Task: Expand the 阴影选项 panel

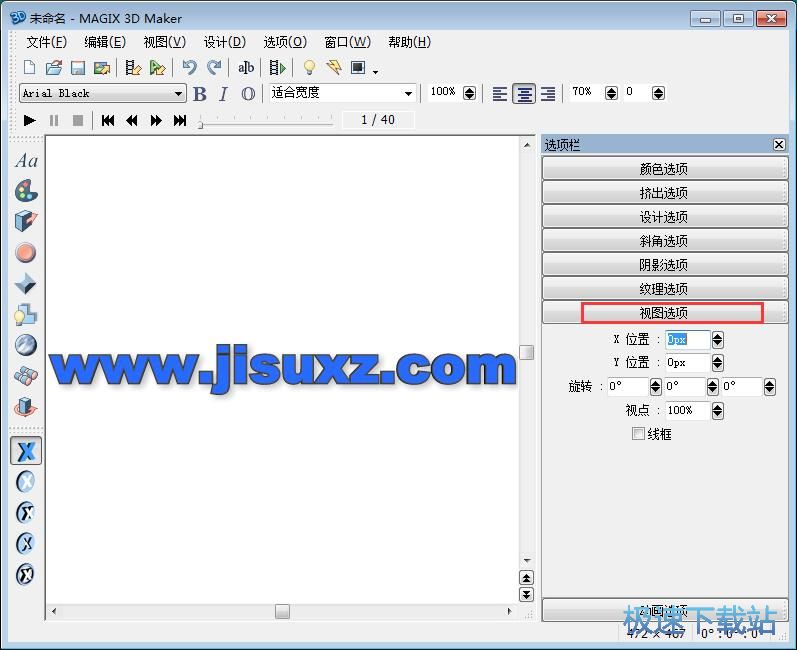Action: click(x=664, y=264)
